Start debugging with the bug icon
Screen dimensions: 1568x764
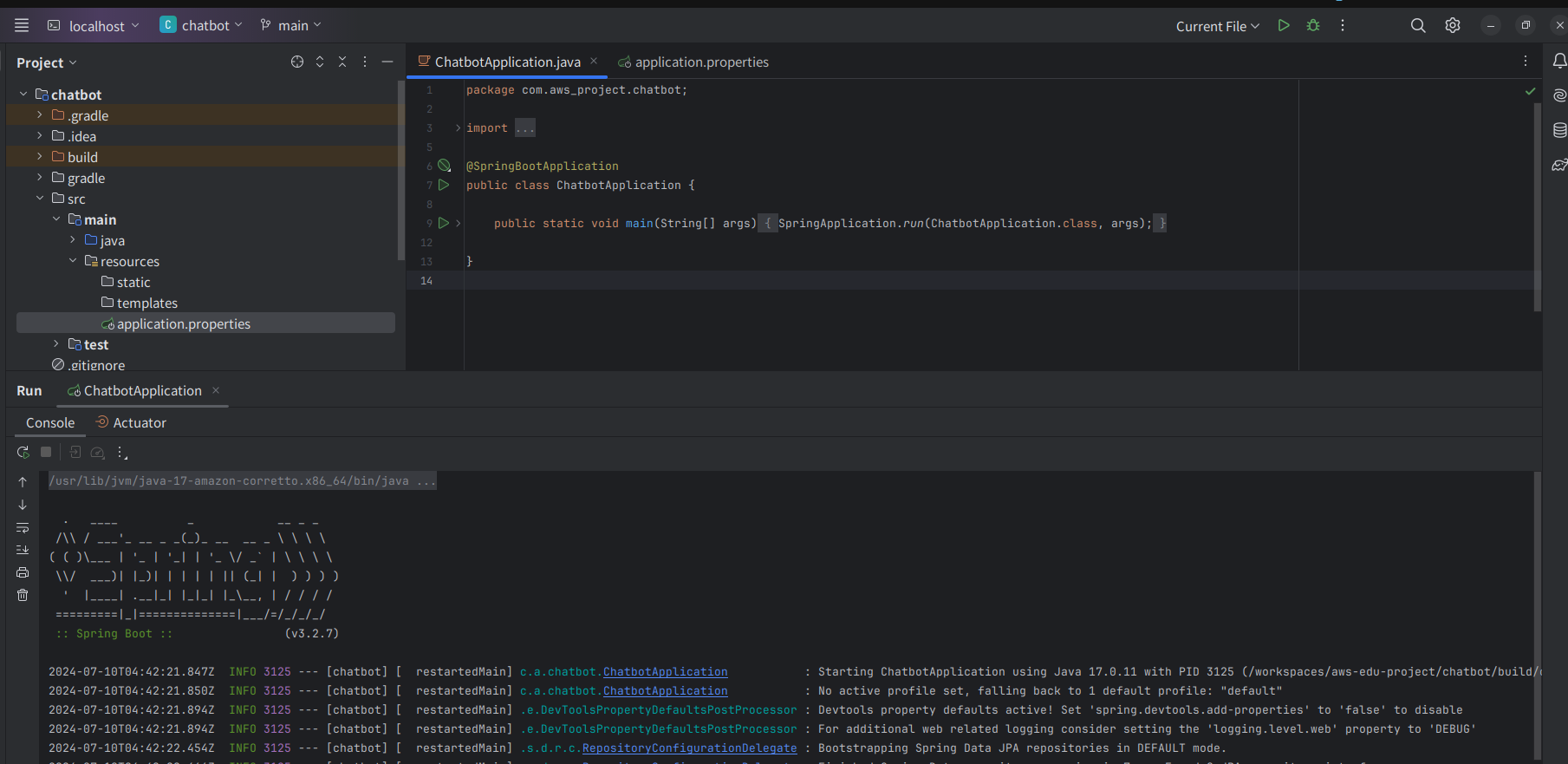coord(1313,26)
